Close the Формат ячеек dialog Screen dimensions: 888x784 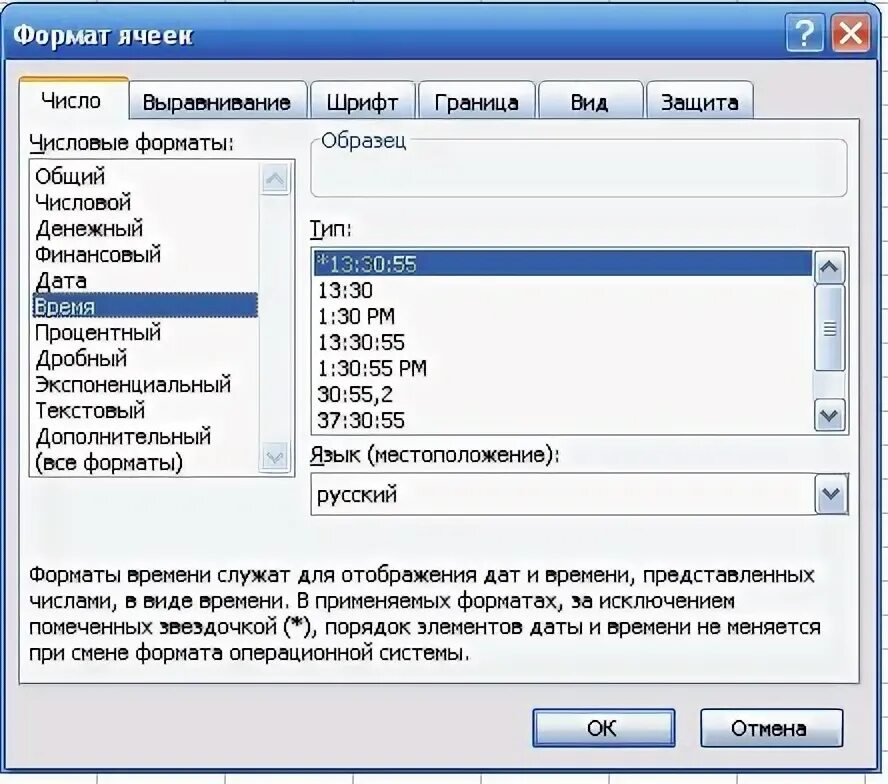click(x=850, y=34)
